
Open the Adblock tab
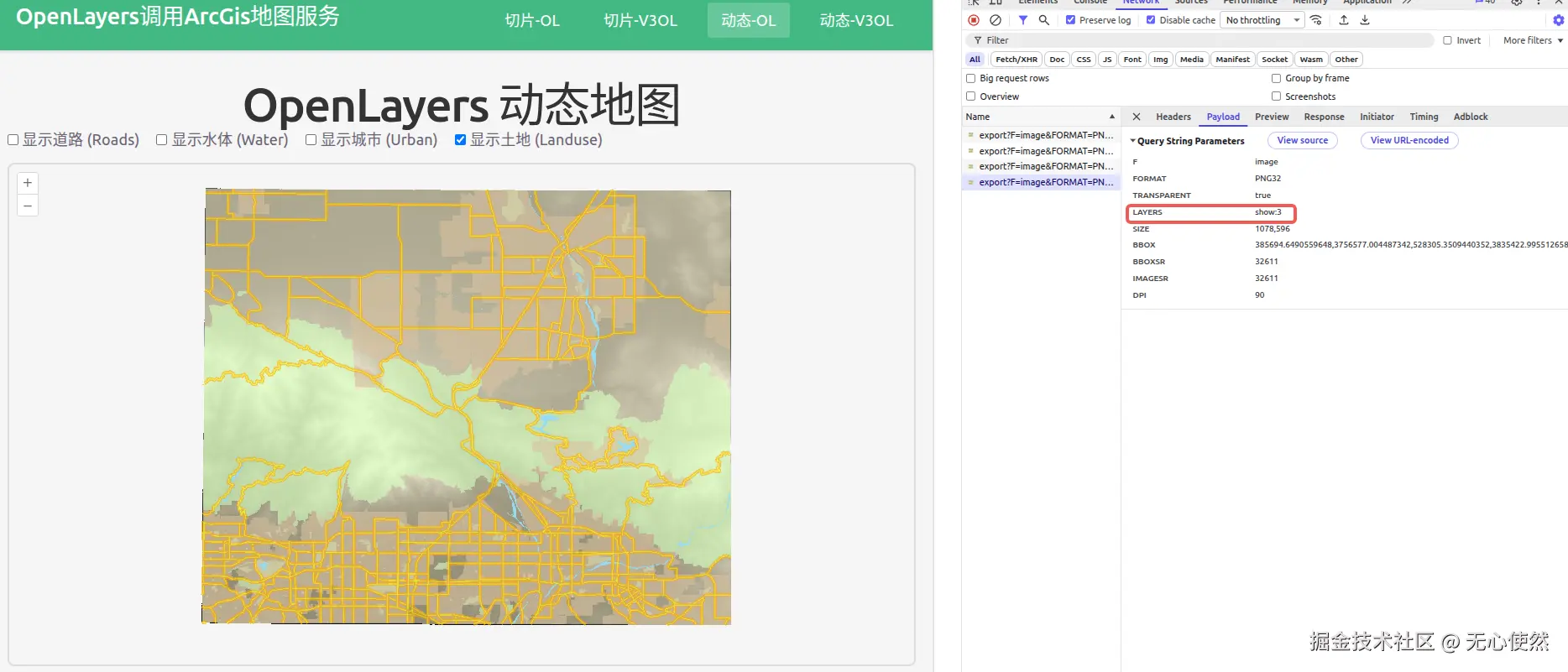tap(1471, 117)
